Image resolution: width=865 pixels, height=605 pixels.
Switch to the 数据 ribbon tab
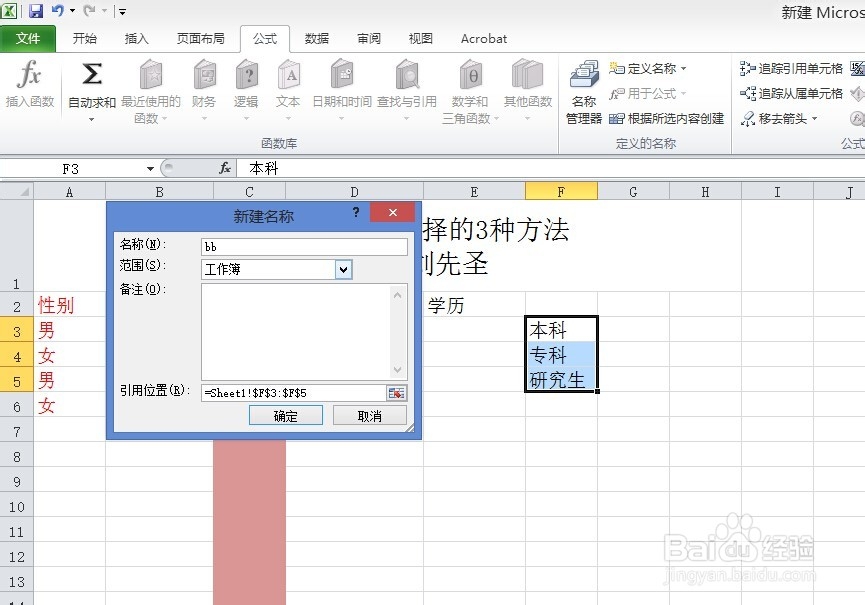316,38
